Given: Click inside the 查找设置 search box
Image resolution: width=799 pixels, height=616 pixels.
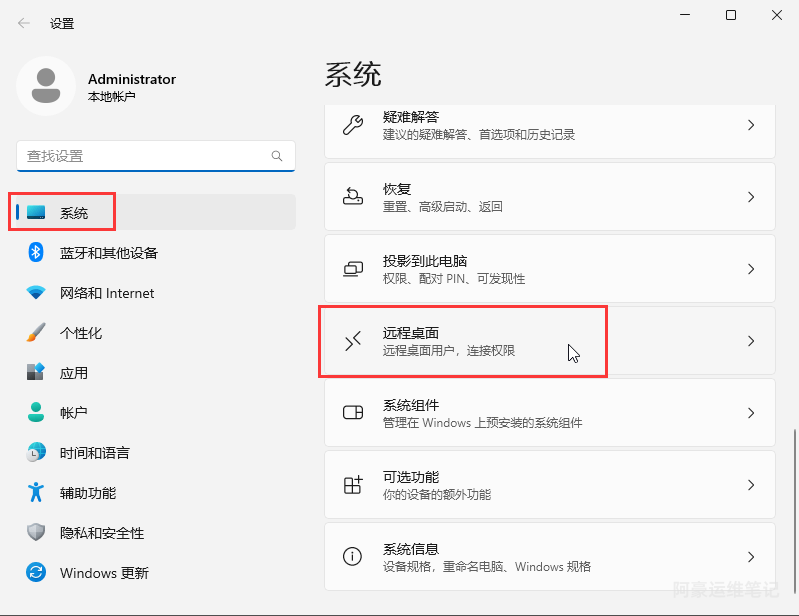Looking at the screenshot, I should (156, 156).
